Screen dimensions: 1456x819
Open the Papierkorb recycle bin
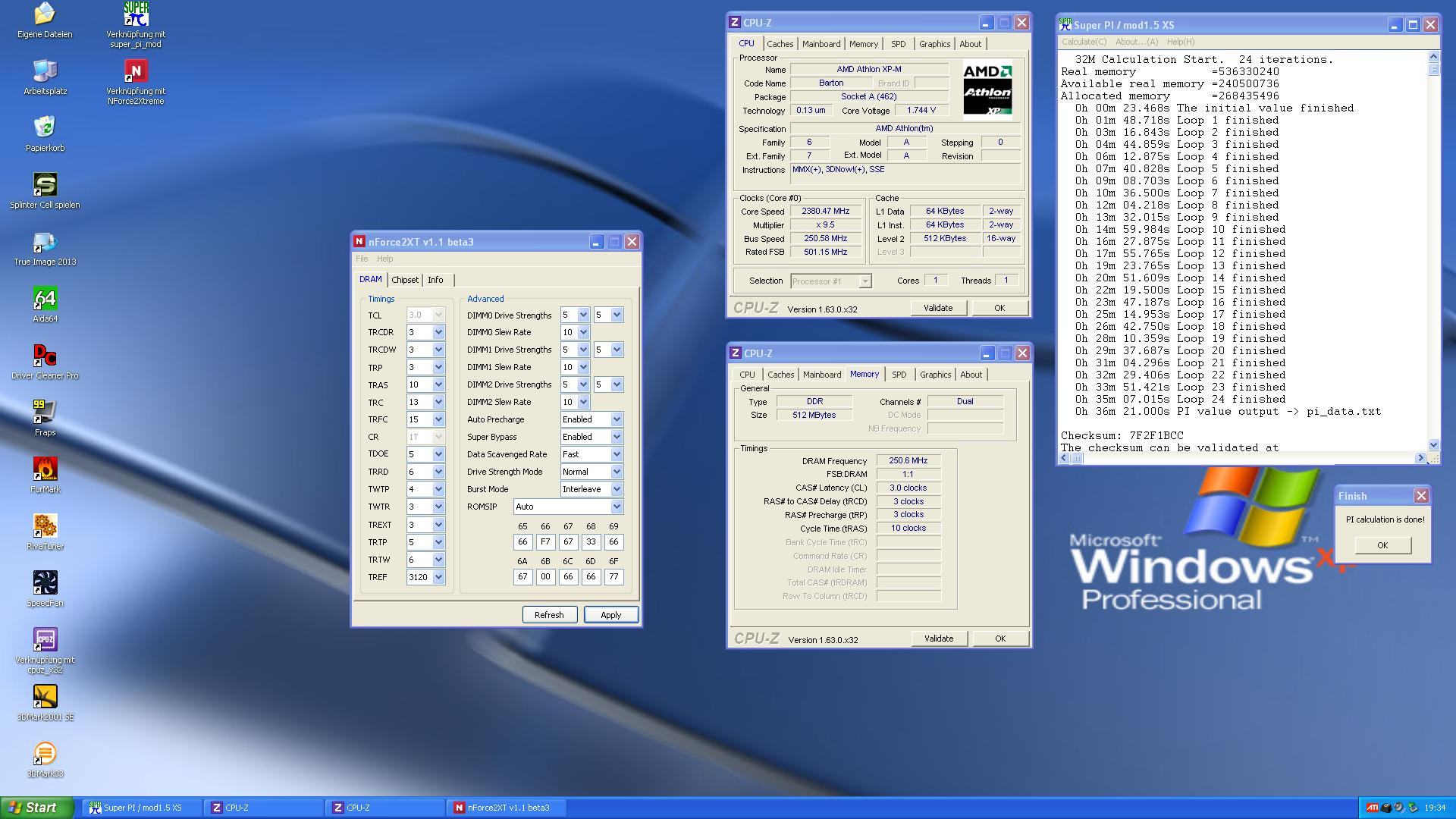tap(45, 134)
